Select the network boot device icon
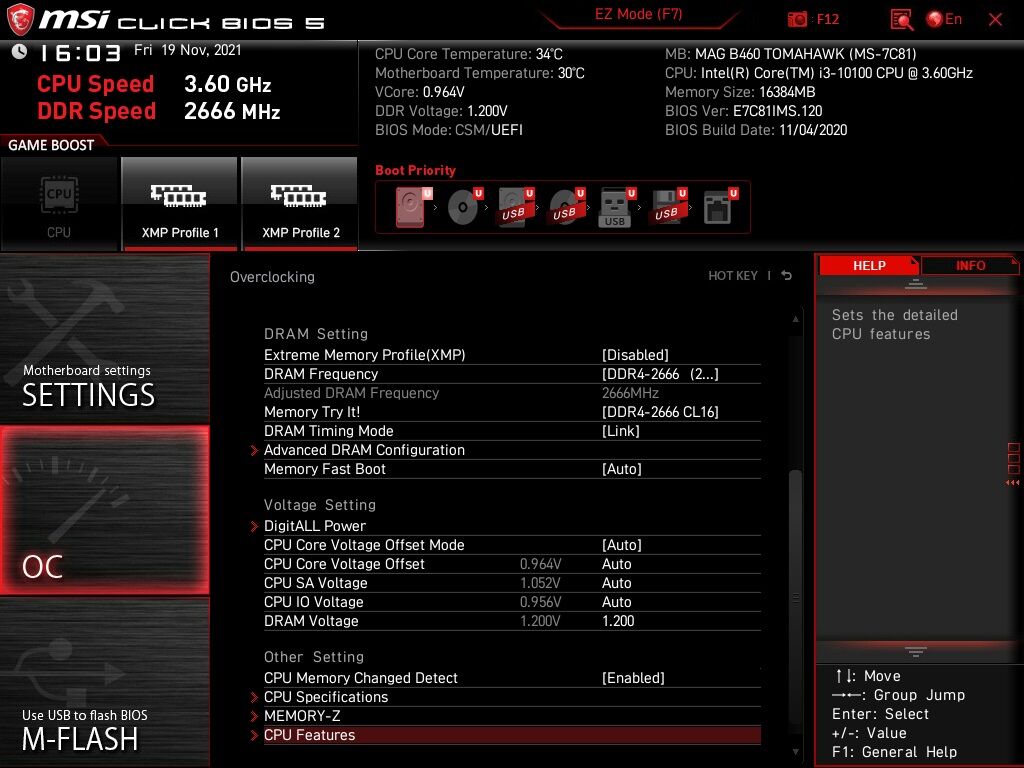This screenshot has height=768, width=1024. pos(720,207)
